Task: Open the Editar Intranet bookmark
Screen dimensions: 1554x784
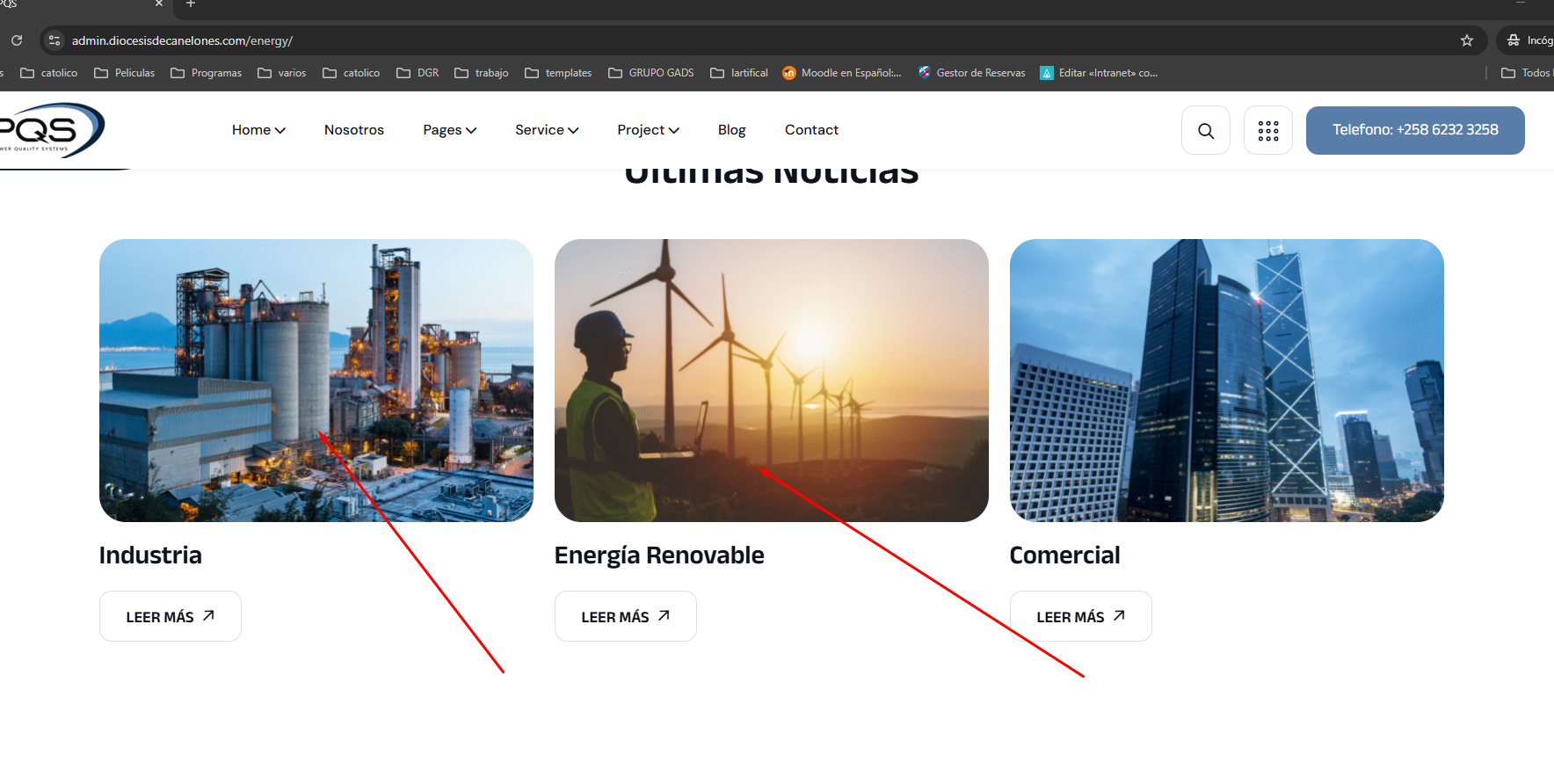Action: click(1099, 73)
